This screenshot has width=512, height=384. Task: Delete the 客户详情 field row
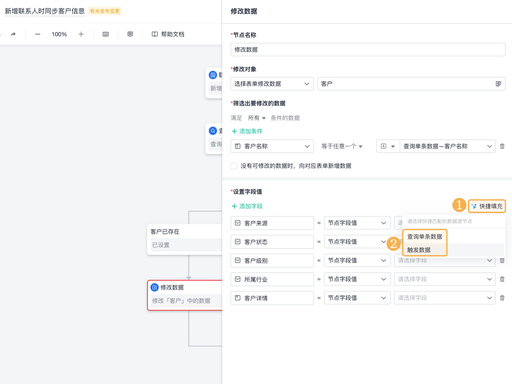click(x=502, y=298)
